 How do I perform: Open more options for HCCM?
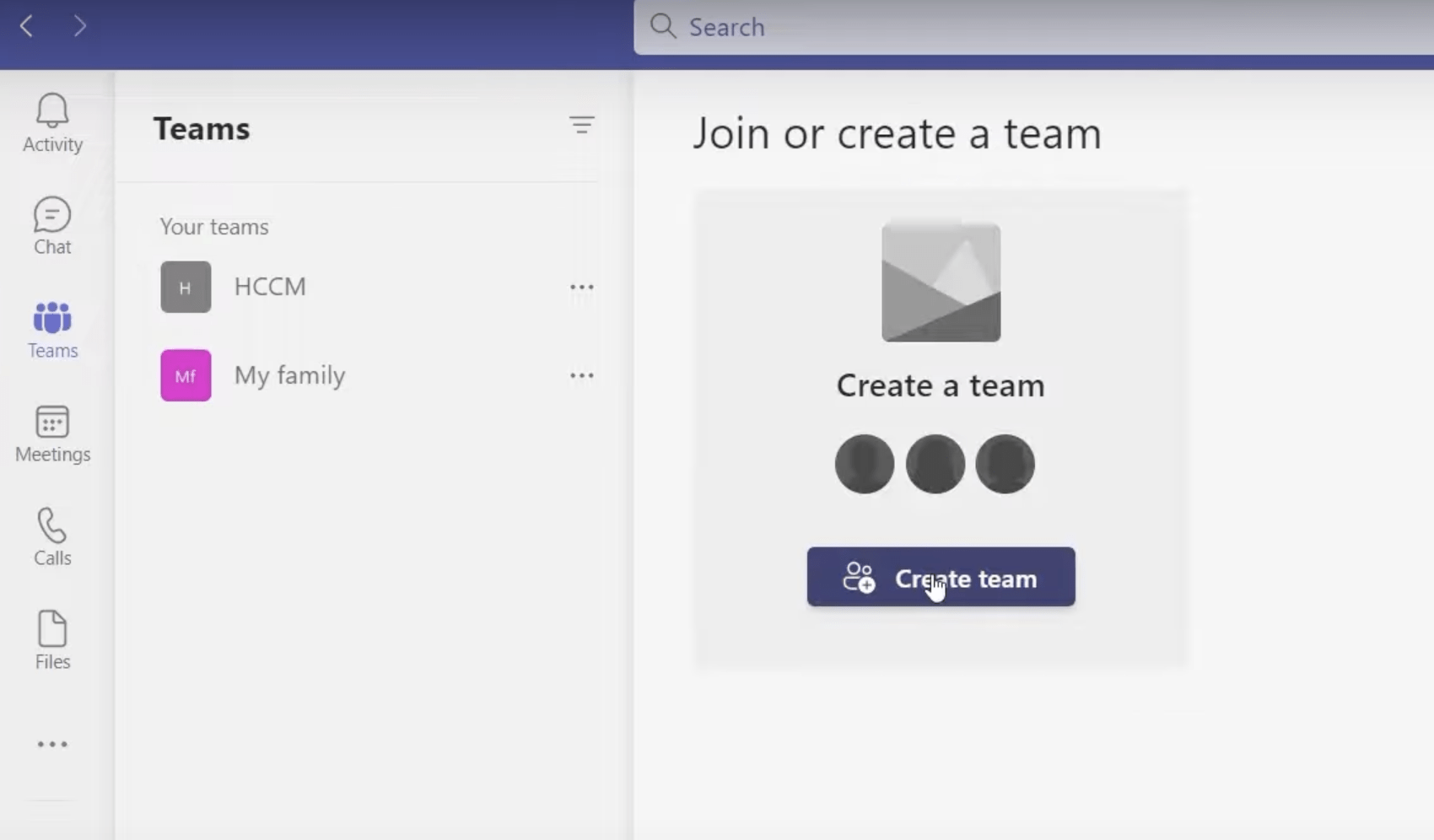(x=581, y=287)
